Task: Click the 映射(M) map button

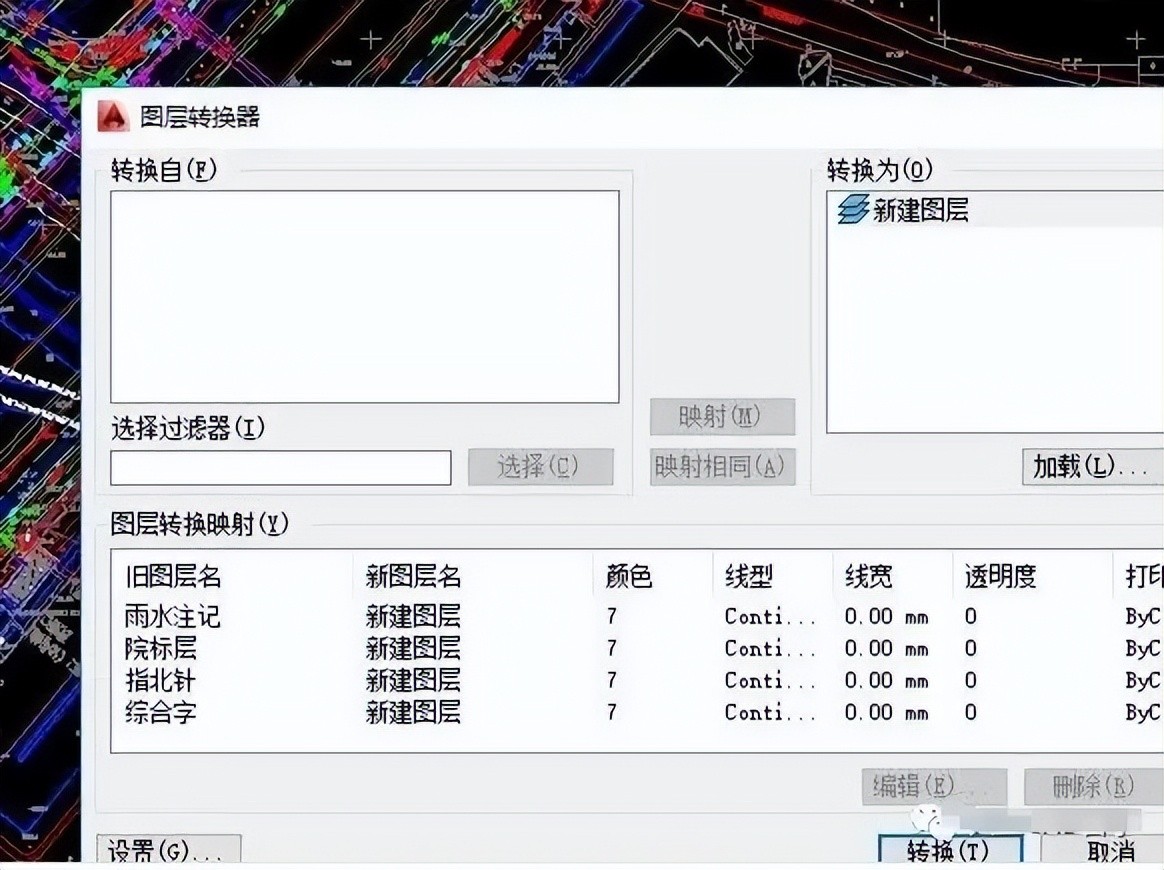Action: [x=722, y=417]
